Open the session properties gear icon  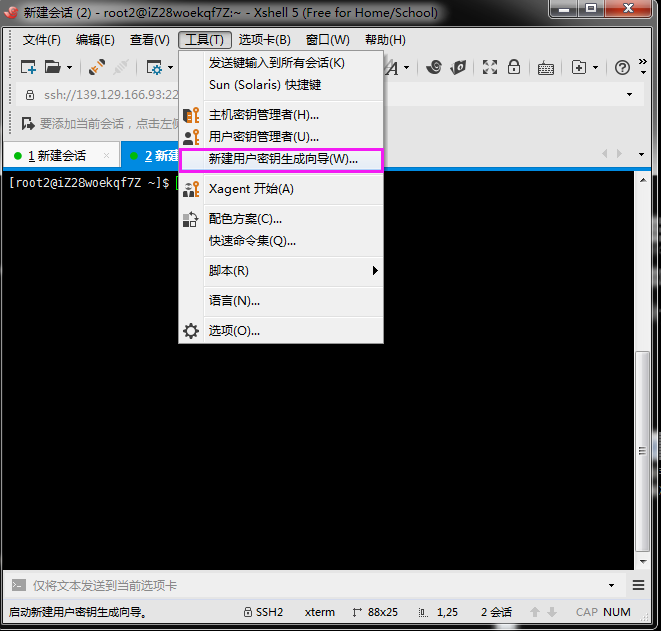[154, 67]
